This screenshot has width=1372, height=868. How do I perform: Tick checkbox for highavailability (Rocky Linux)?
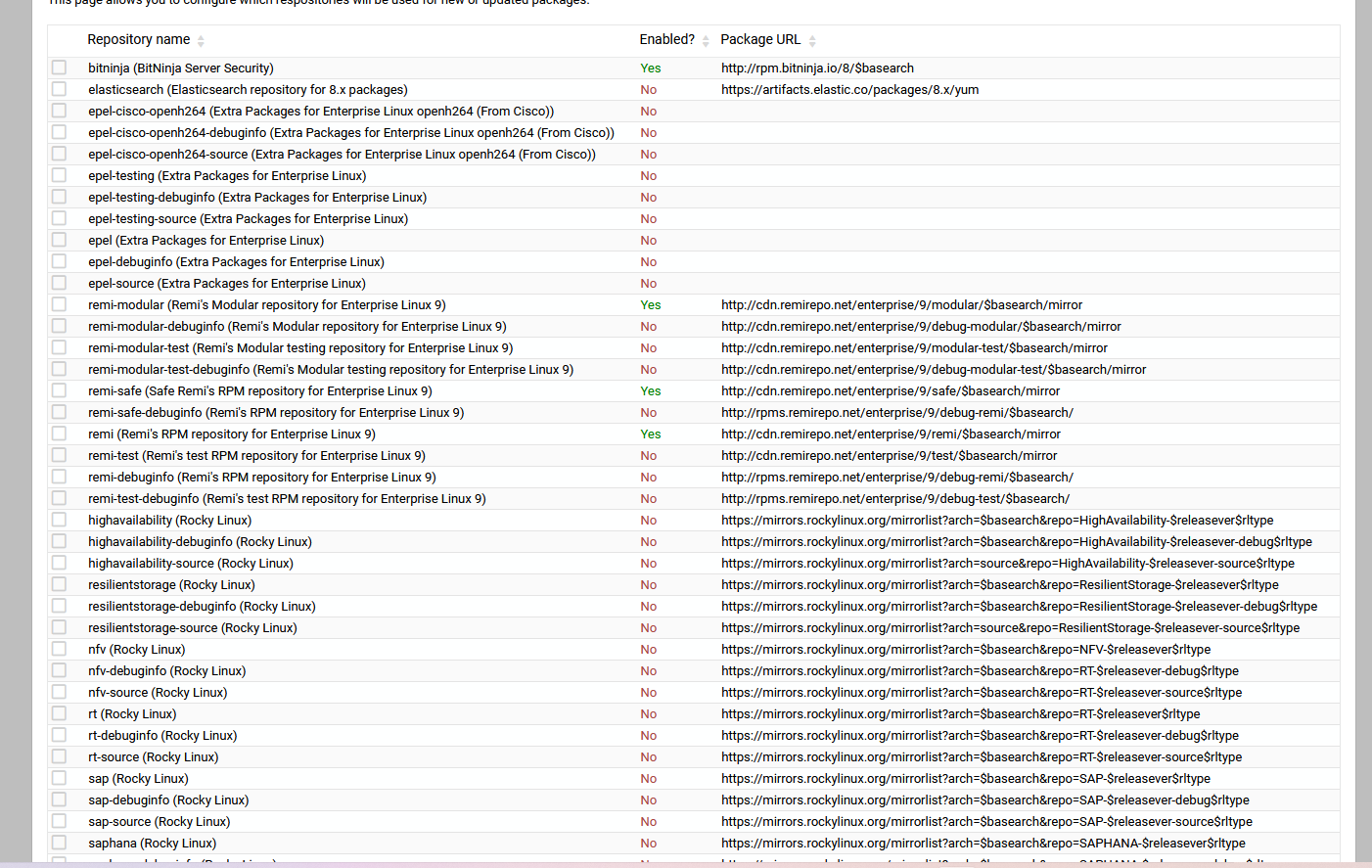click(60, 520)
